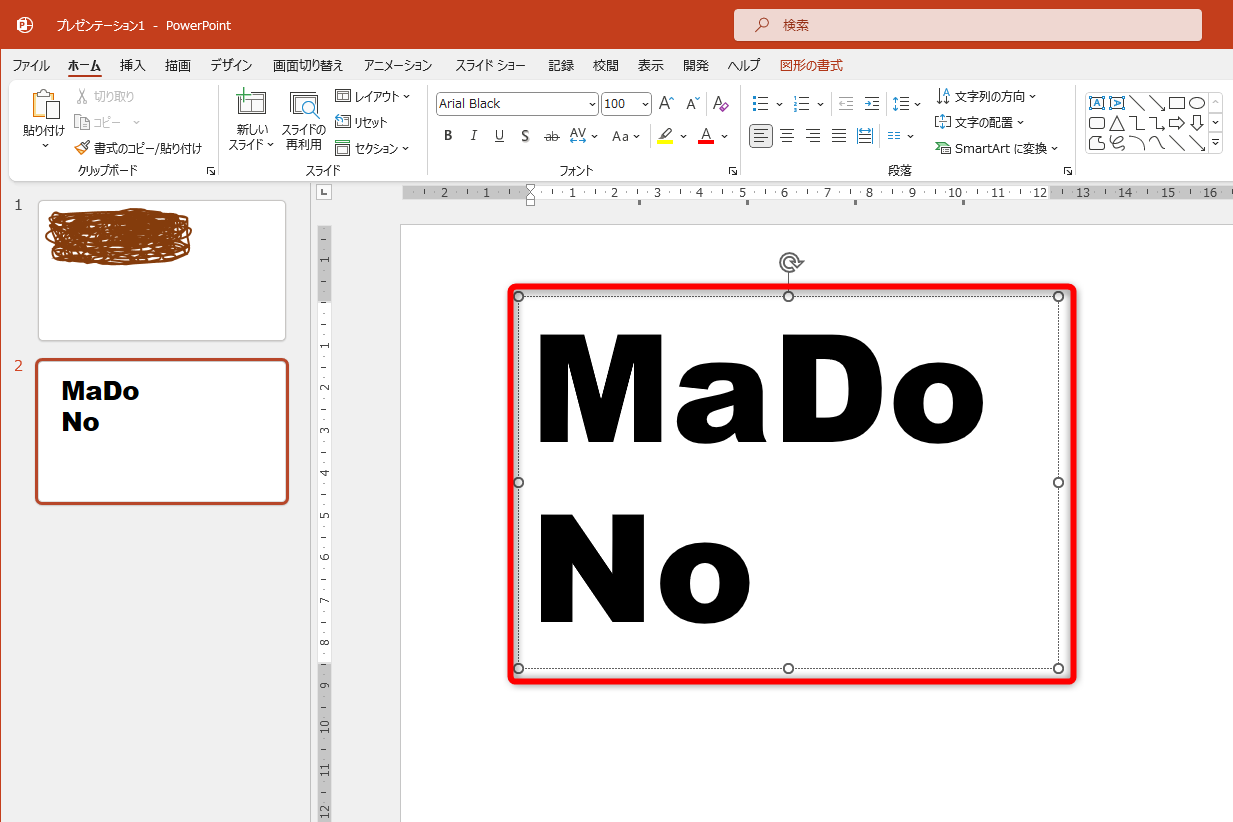Click the Paste clipboard icon
The width and height of the screenshot is (1233, 822).
[44, 106]
